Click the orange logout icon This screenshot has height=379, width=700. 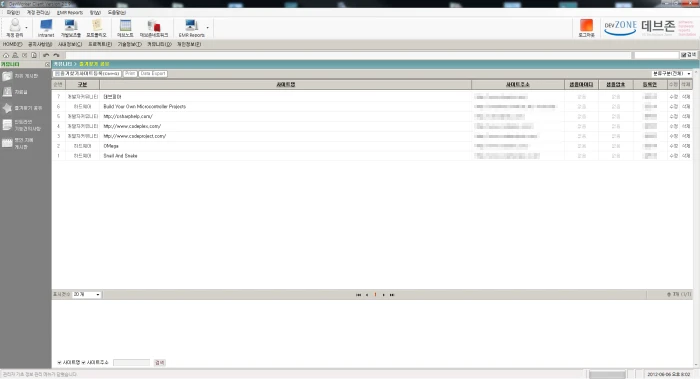tap(586, 28)
